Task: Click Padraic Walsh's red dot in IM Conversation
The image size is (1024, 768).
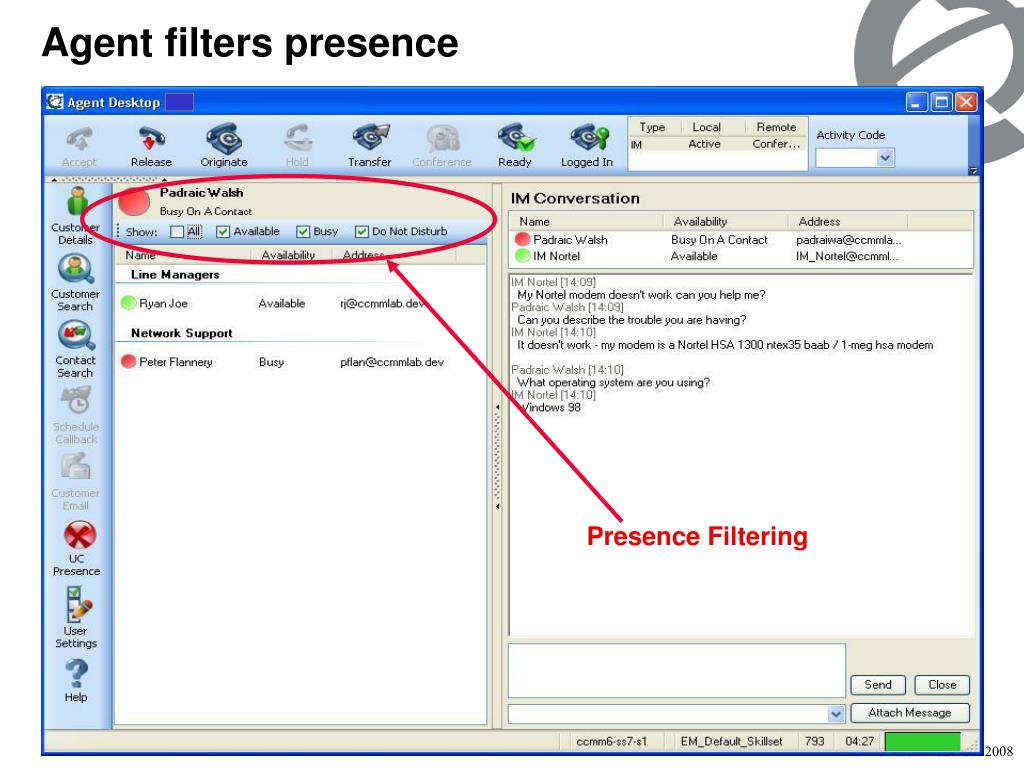Action: coord(522,240)
